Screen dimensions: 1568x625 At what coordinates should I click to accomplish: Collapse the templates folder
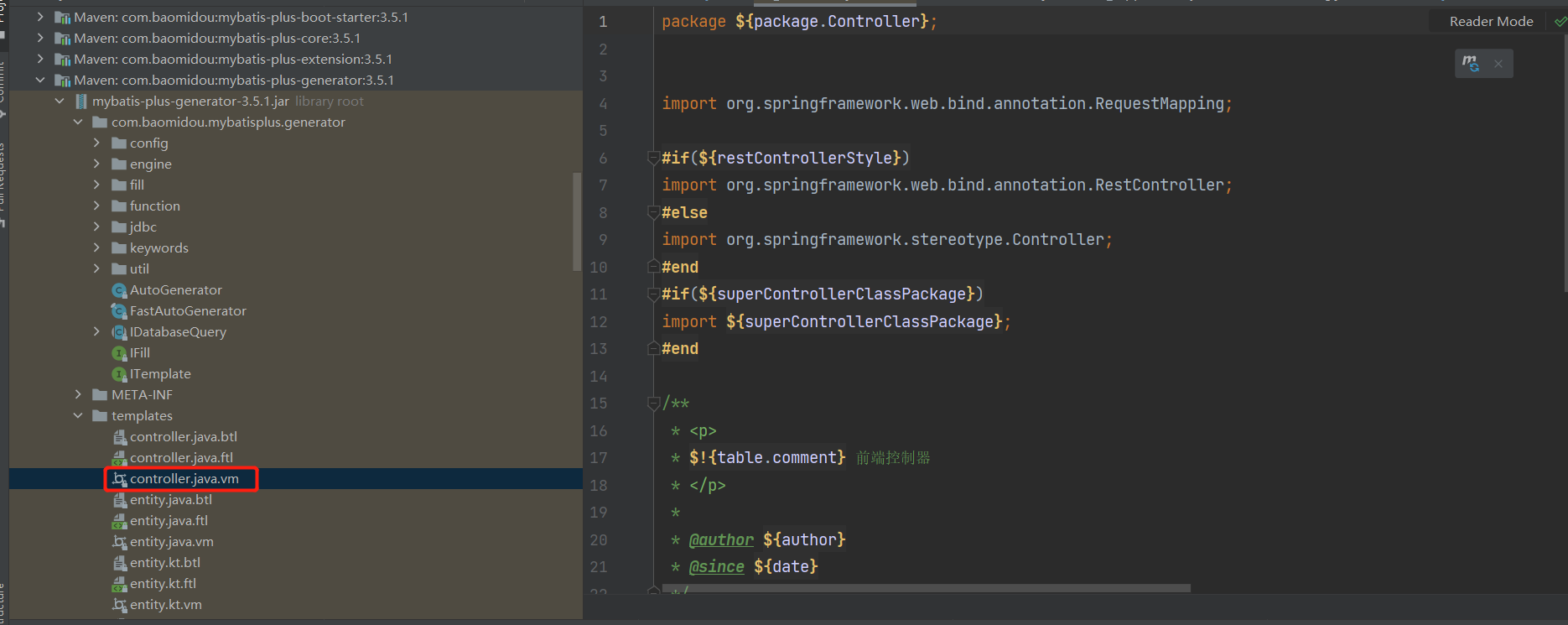tap(78, 416)
